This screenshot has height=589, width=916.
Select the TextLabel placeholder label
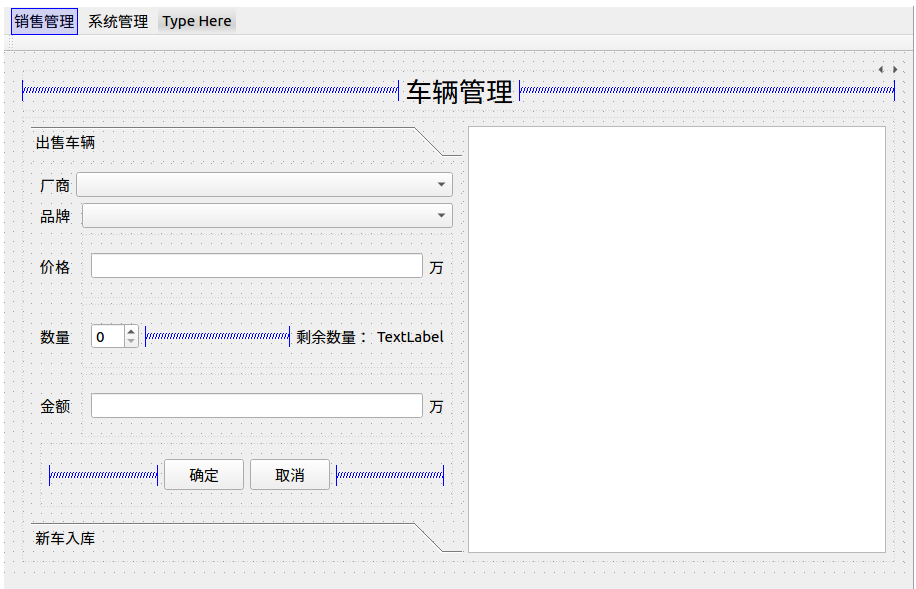tap(410, 337)
